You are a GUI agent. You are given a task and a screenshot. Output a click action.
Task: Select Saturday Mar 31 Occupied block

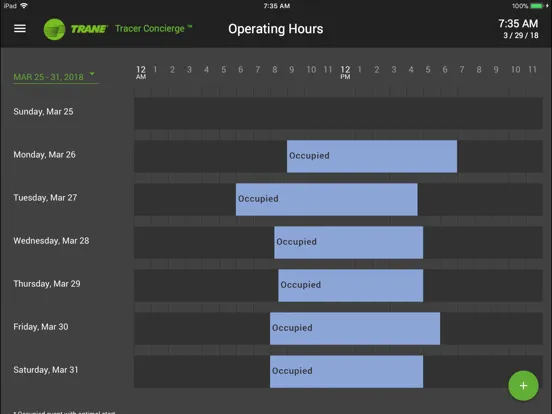[346, 372]
